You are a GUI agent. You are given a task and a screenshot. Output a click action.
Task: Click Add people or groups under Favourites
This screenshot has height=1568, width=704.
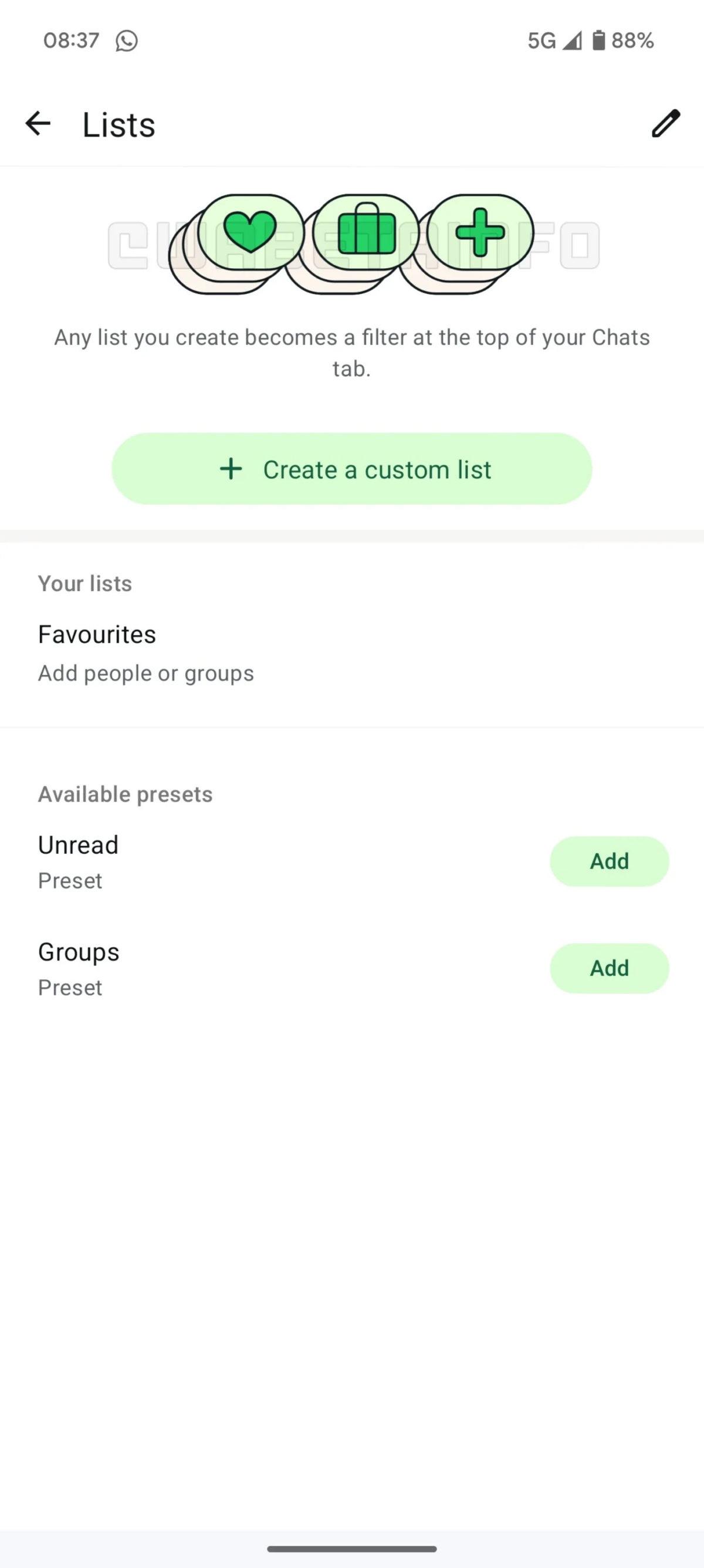[146, 673]
